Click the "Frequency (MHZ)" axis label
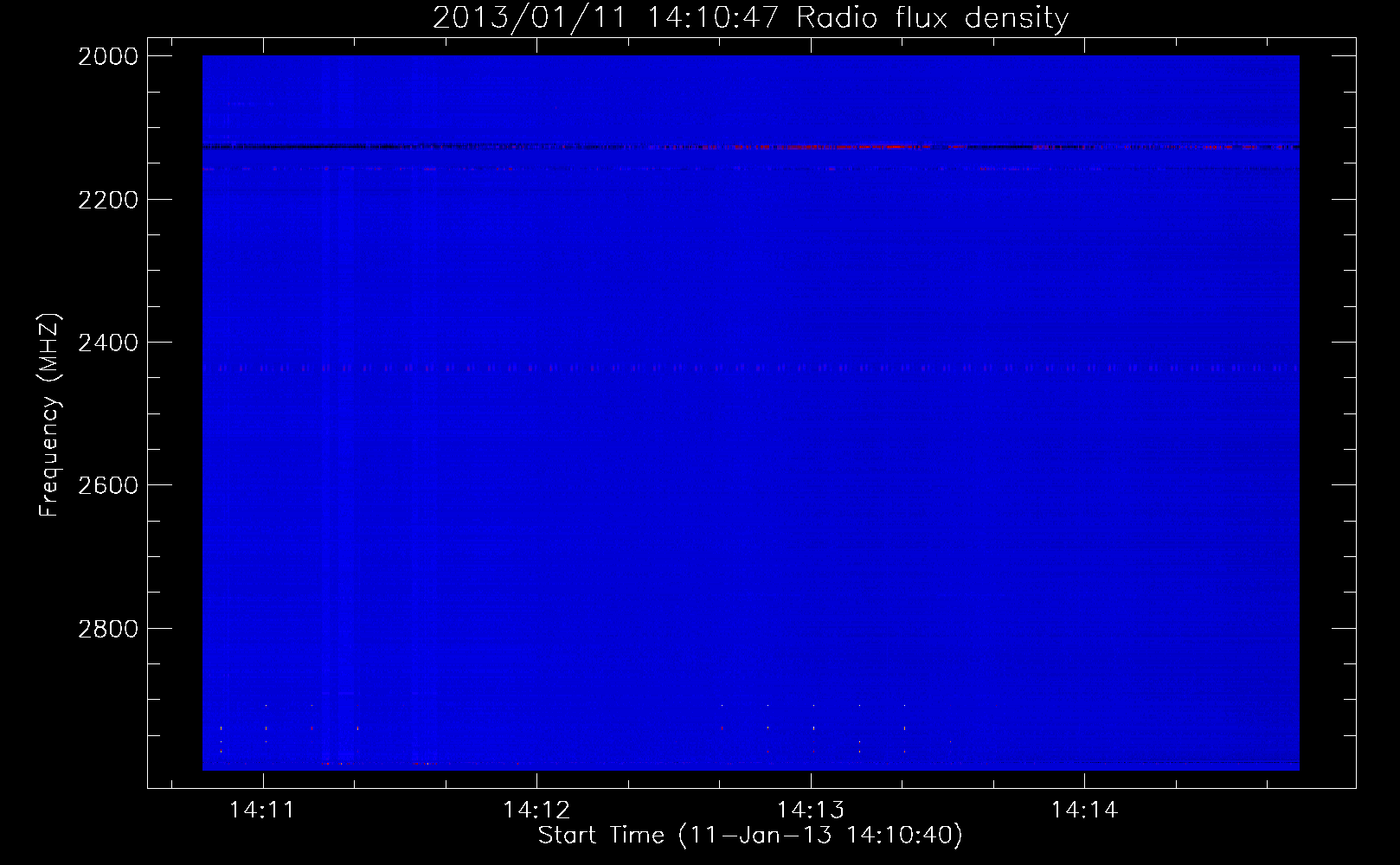This screenshot has height=865, width=1400. [x=50, y=415]
